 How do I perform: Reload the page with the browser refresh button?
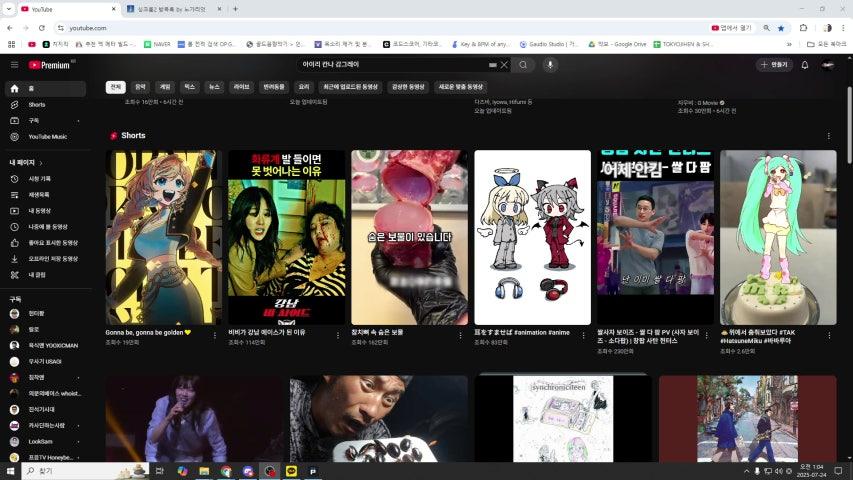pyautogui.click(x=42, y=28)
